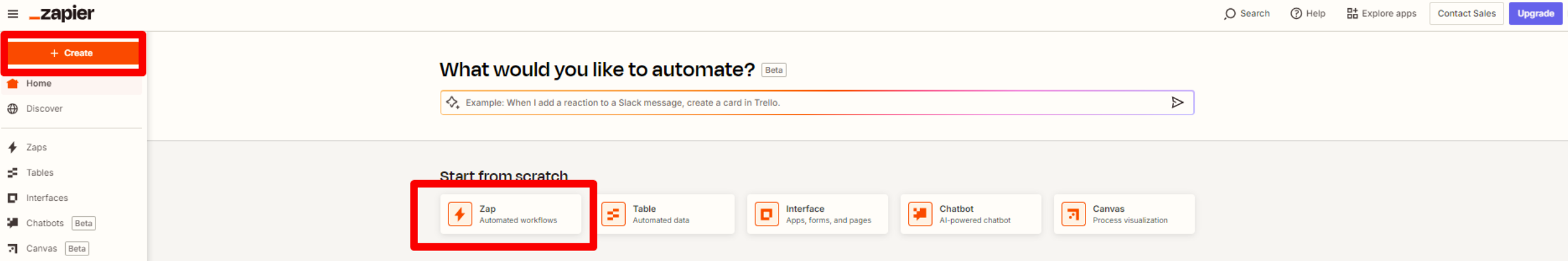Viewport: 1568px width, 261px height.
Task: Click the Search text in header
Action: pyautogui.click(x=1255, y=13)
